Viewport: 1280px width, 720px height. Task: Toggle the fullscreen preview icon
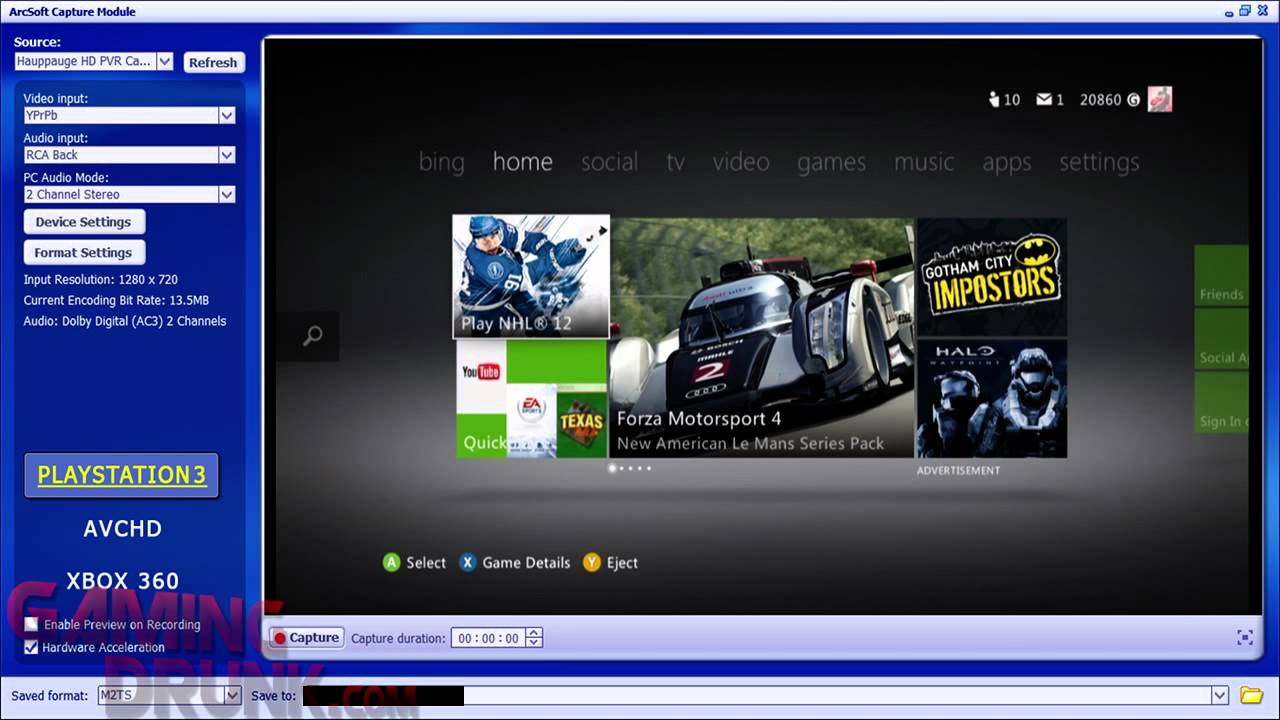(x=1245, y=637)
